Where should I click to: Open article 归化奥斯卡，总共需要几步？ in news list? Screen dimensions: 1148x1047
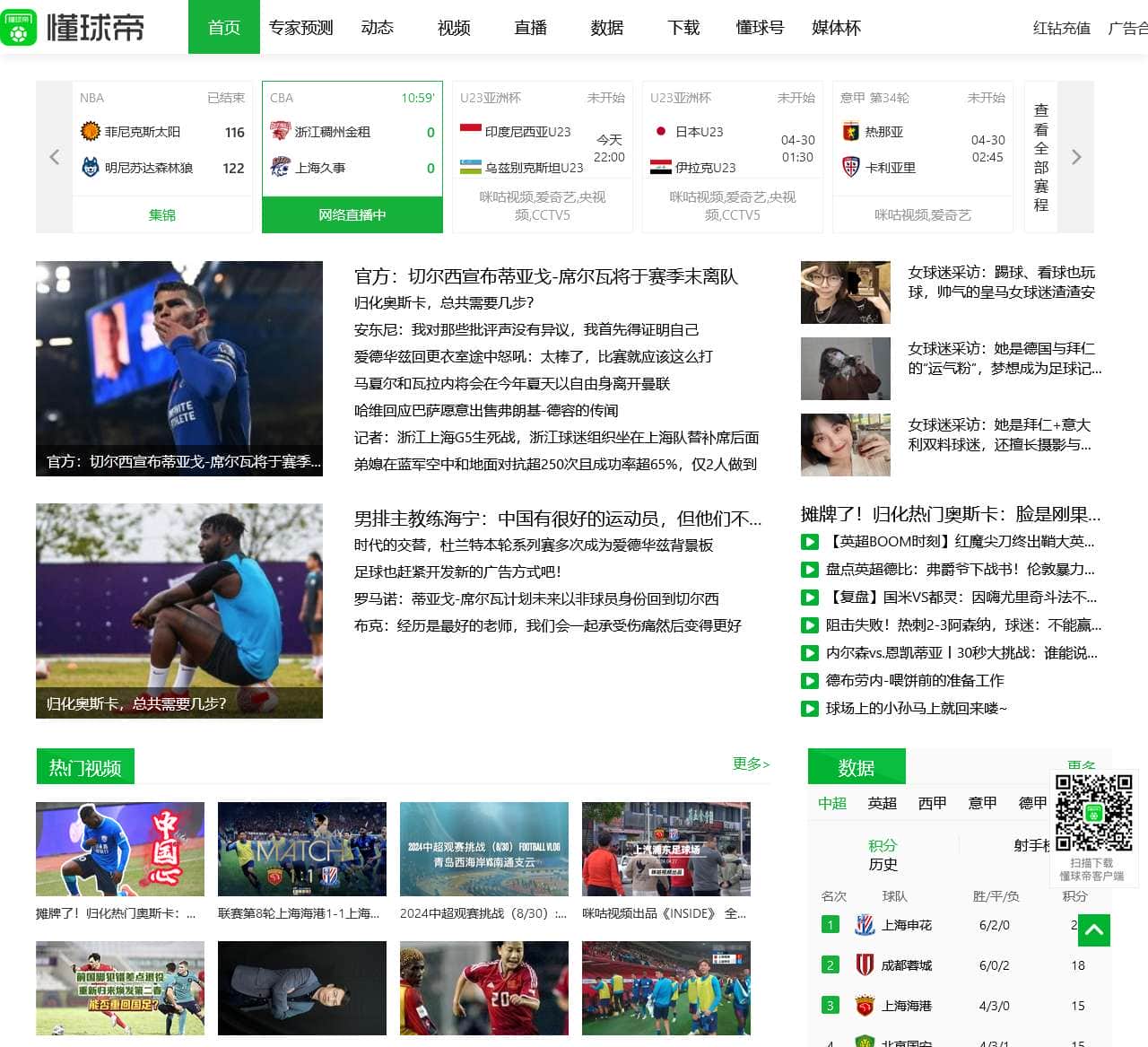click(x=444, y=302)
